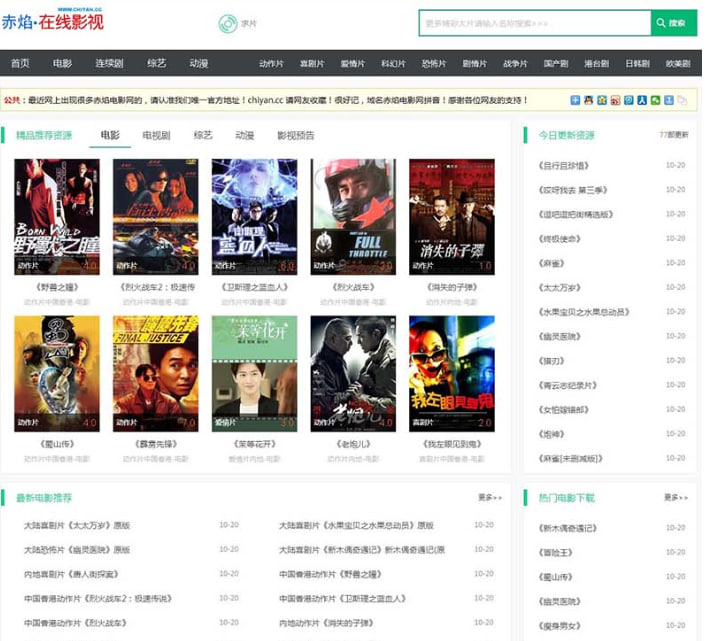
Task: Click 《新木偶奇遇记》 in 热门电影下载 list
Action: (x=568, y=528)
